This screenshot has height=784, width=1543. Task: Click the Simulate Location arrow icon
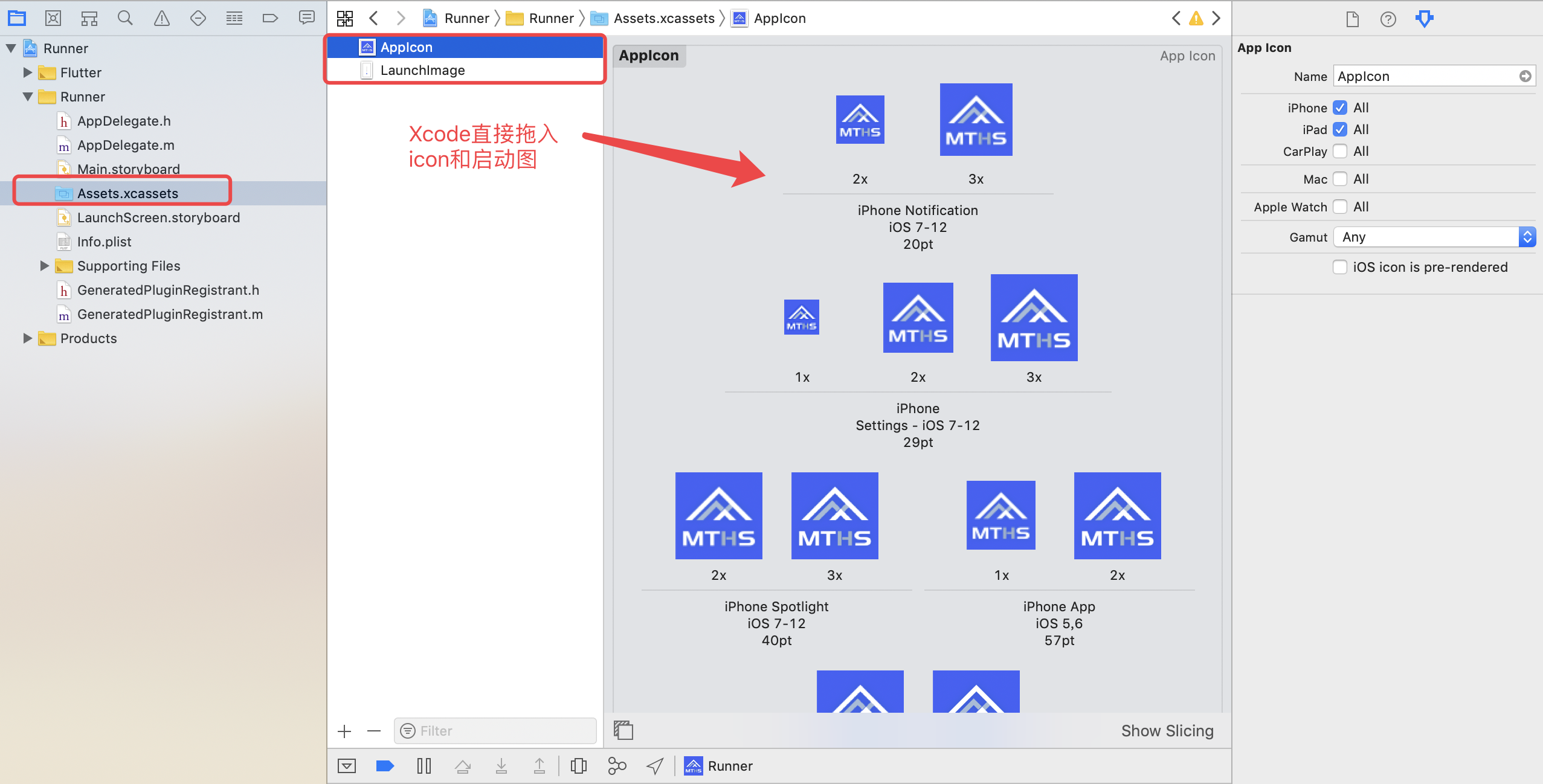[x=655, y=766]
